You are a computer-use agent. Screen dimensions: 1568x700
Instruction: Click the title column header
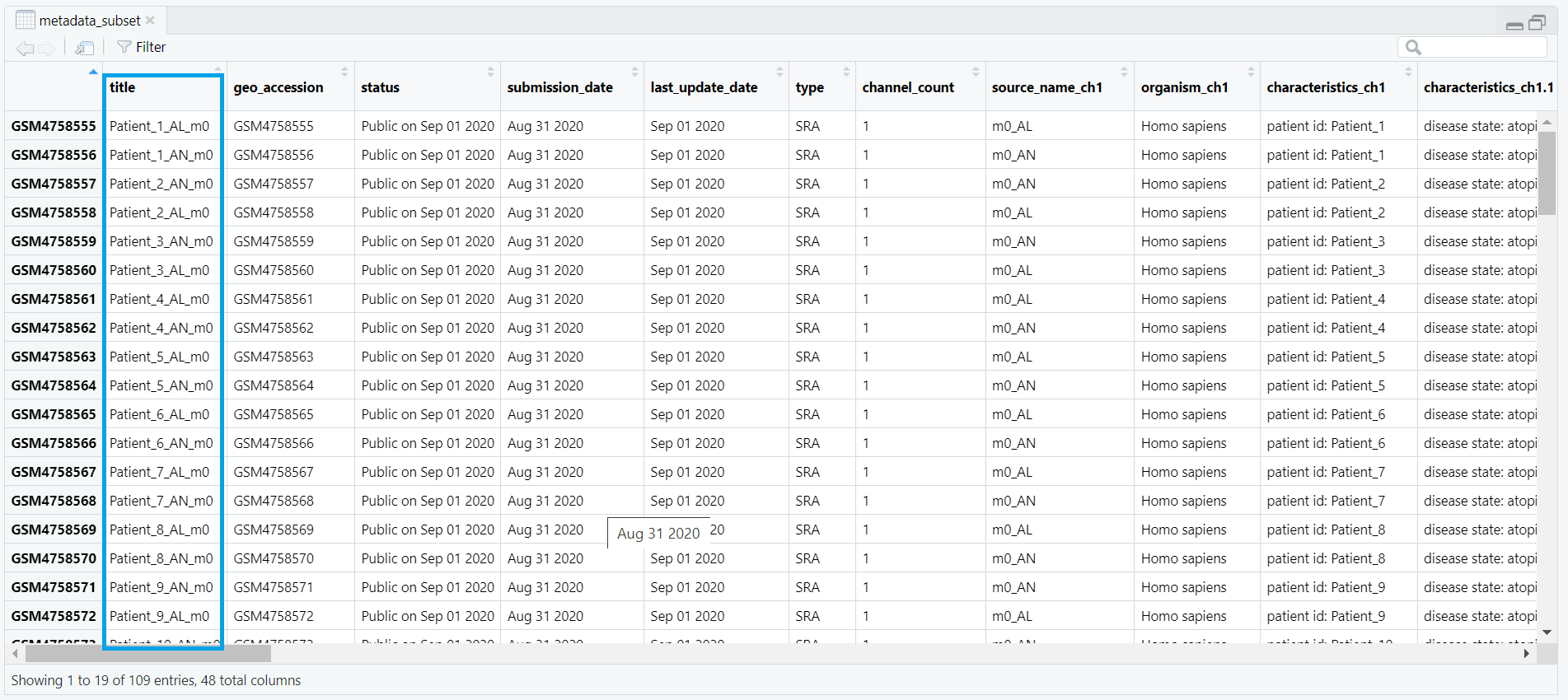tap(123, 87)
